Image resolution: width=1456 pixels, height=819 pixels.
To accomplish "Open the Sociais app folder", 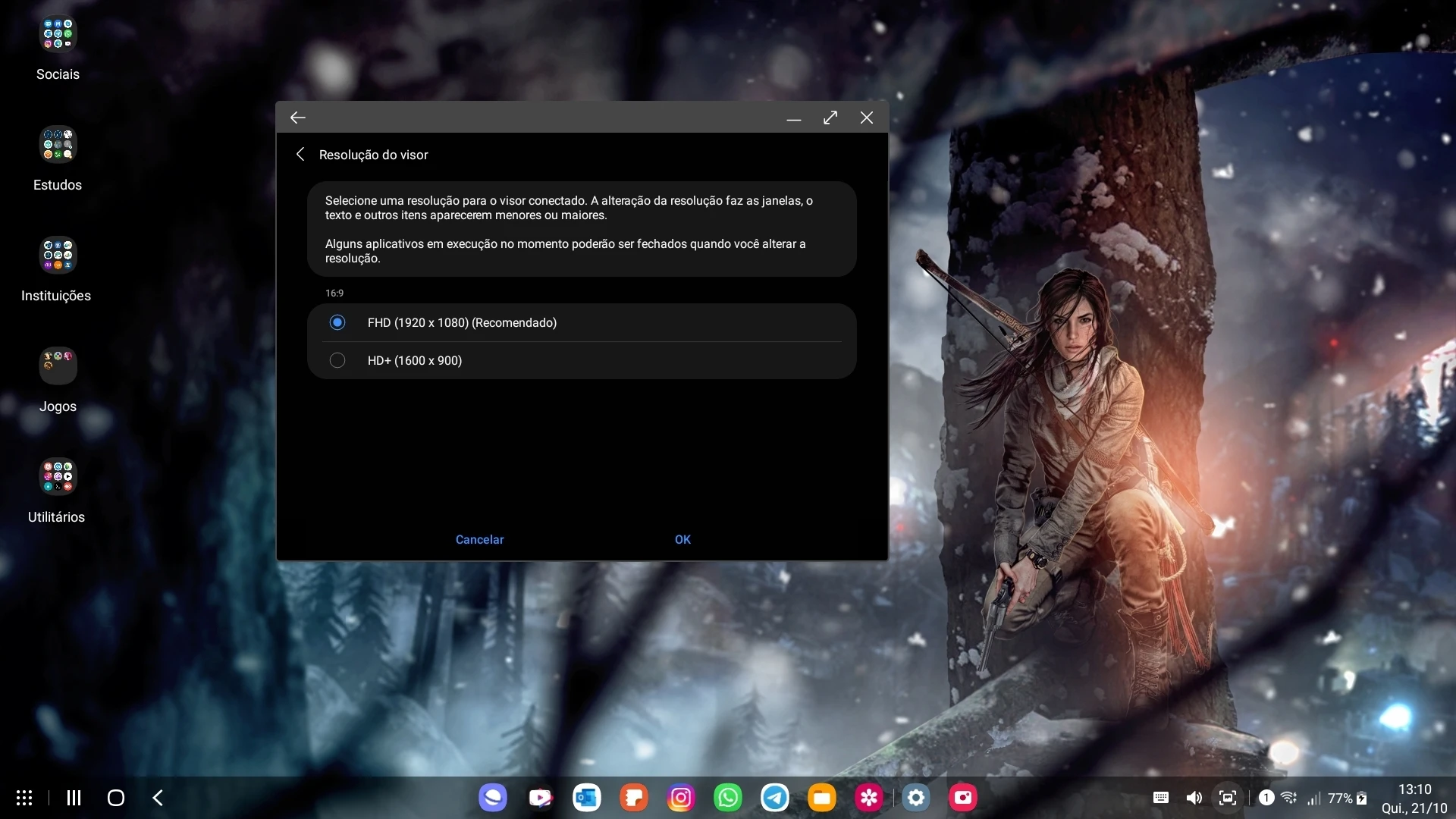I will tap(58, 34).
